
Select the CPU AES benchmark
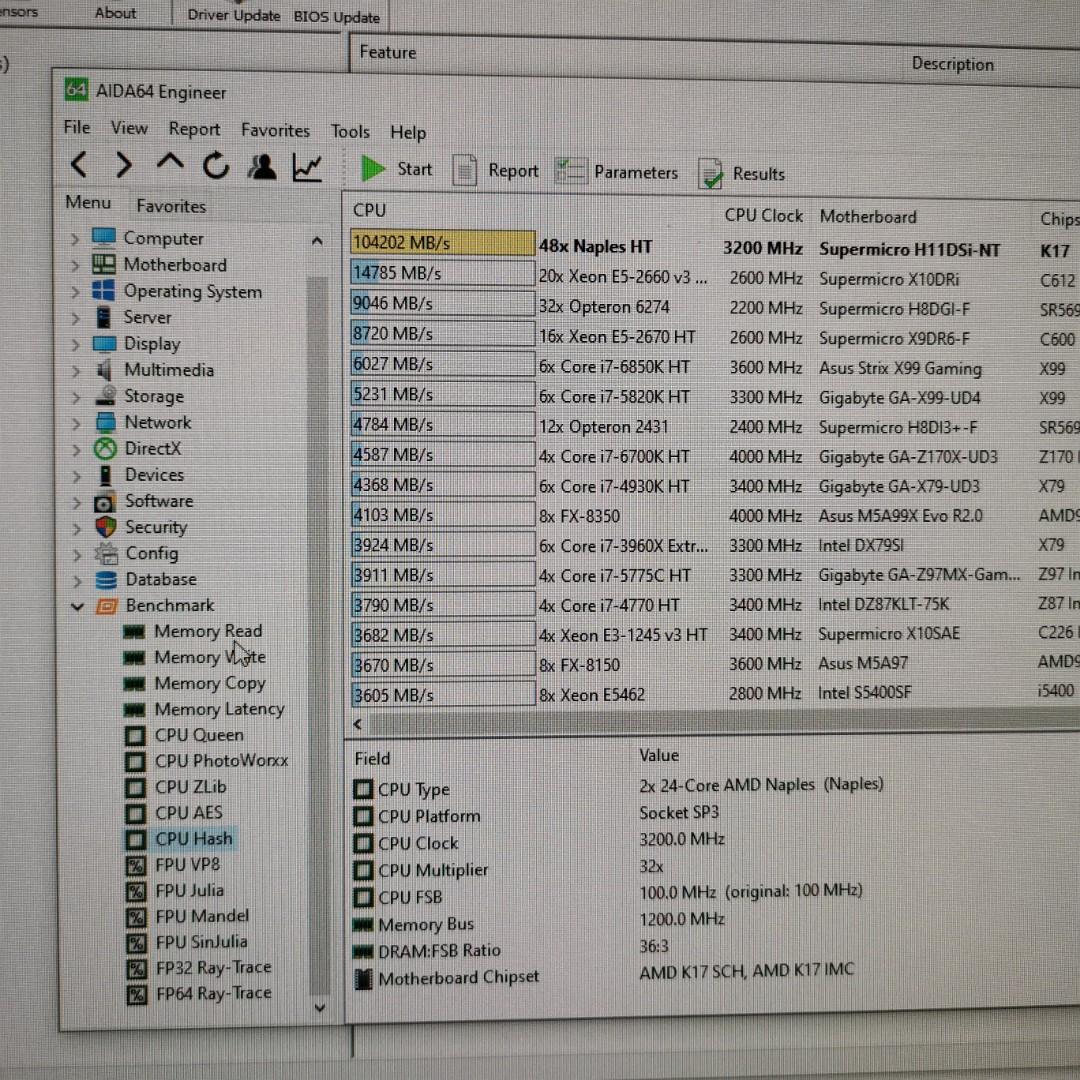coord(189,813)
